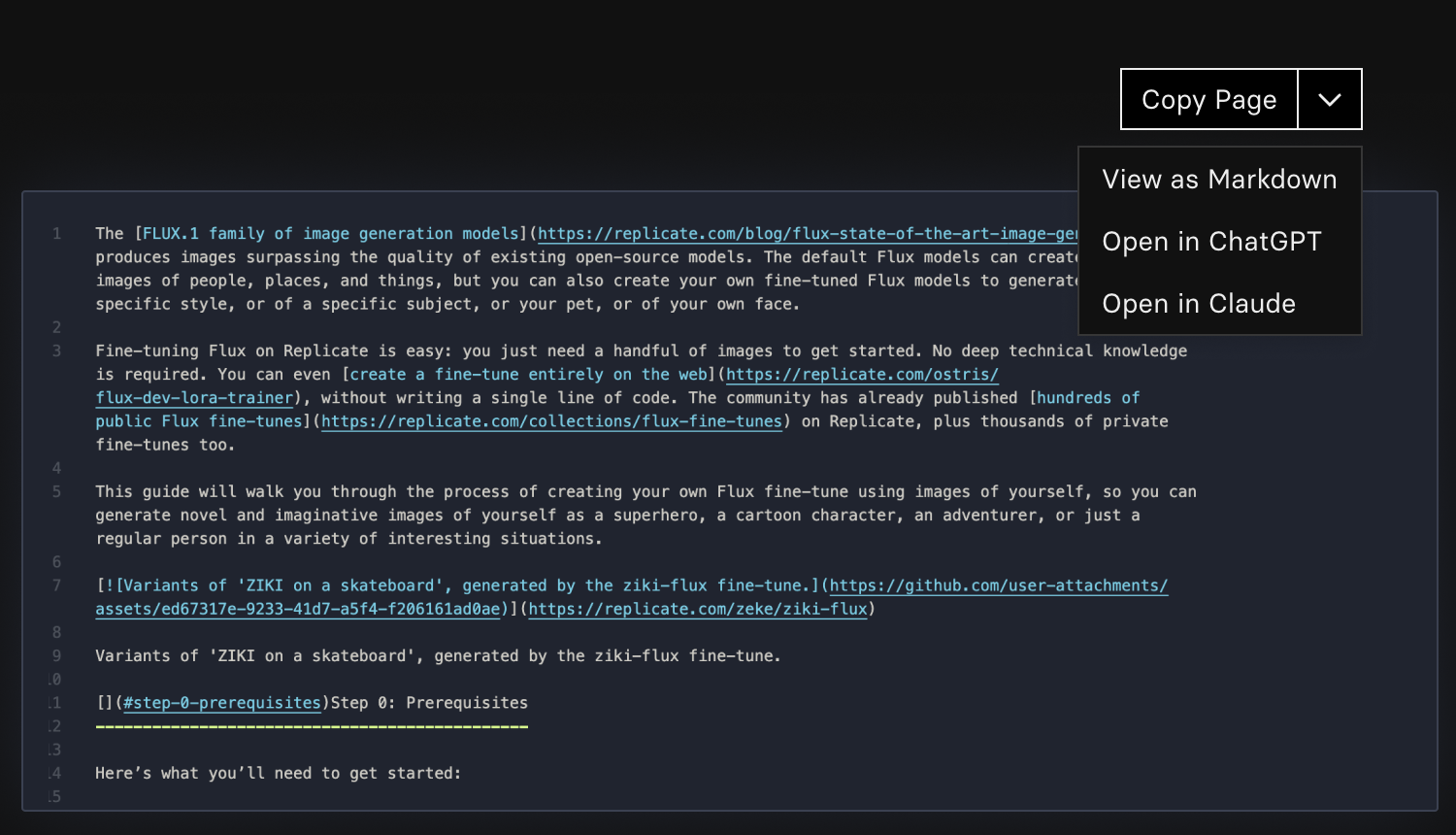Viewport: 1456px width, 835px height.
Task: Open the replicate.com/zeke/ziki-flux URL
Action: click(x=698, y=609)
